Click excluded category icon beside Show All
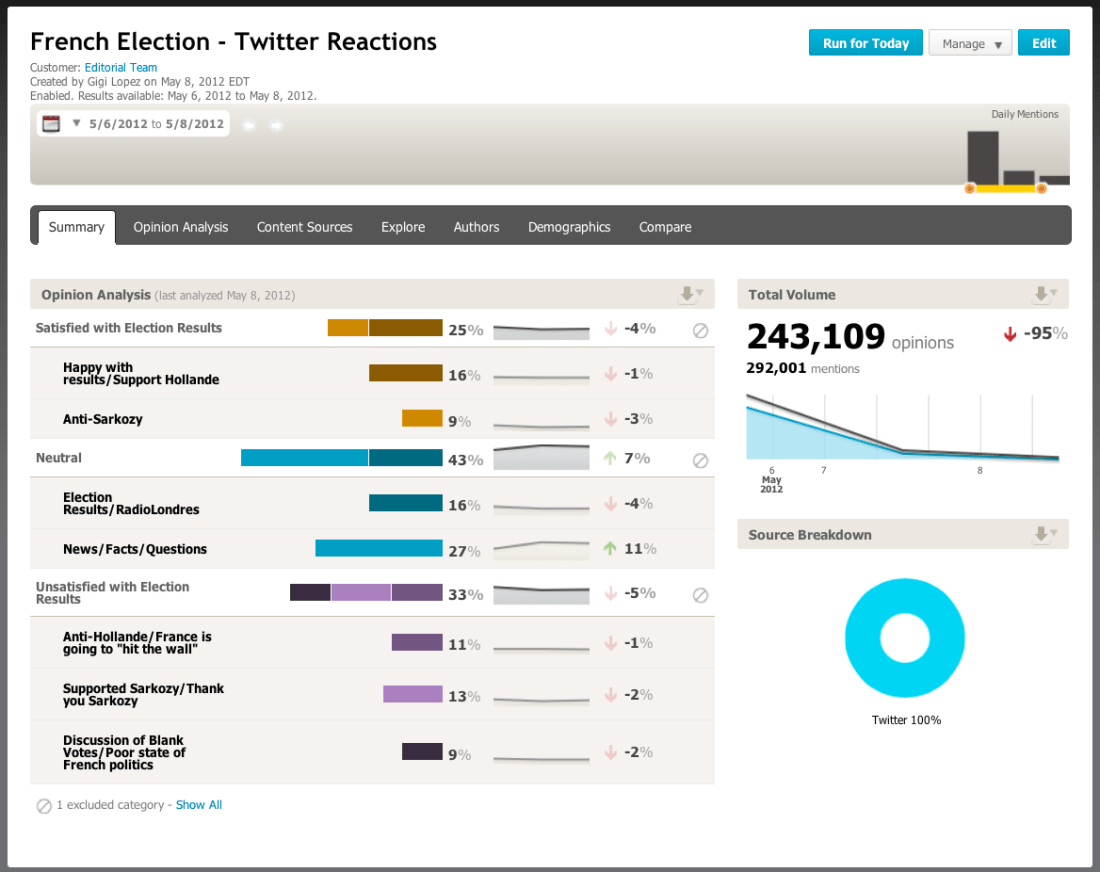Image resolution: width=1100 pixels, height=872 pixels. tap(44, 806)
